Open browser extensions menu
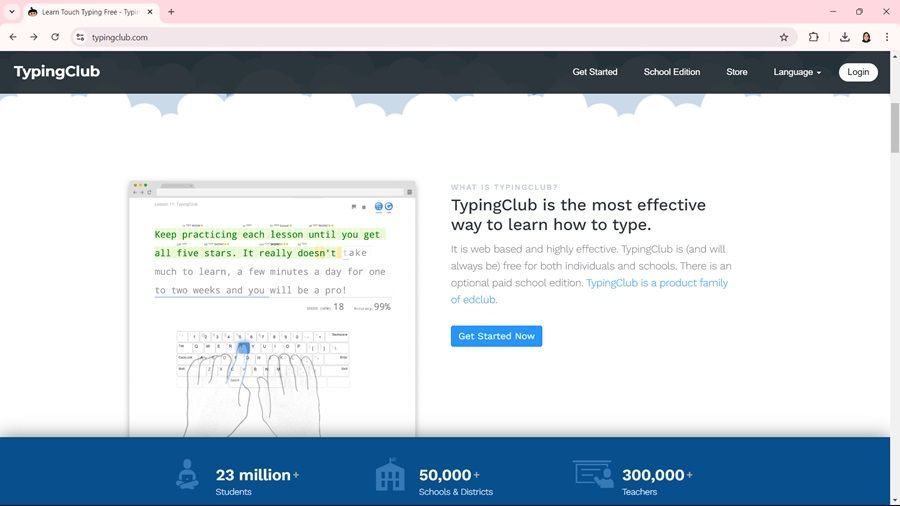Image resolution: width=900 pixels, height=506 pixels. 813,37
